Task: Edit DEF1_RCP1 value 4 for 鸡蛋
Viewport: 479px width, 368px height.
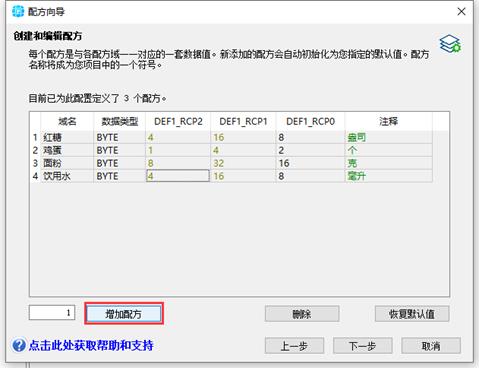Action: click(243, 150)
